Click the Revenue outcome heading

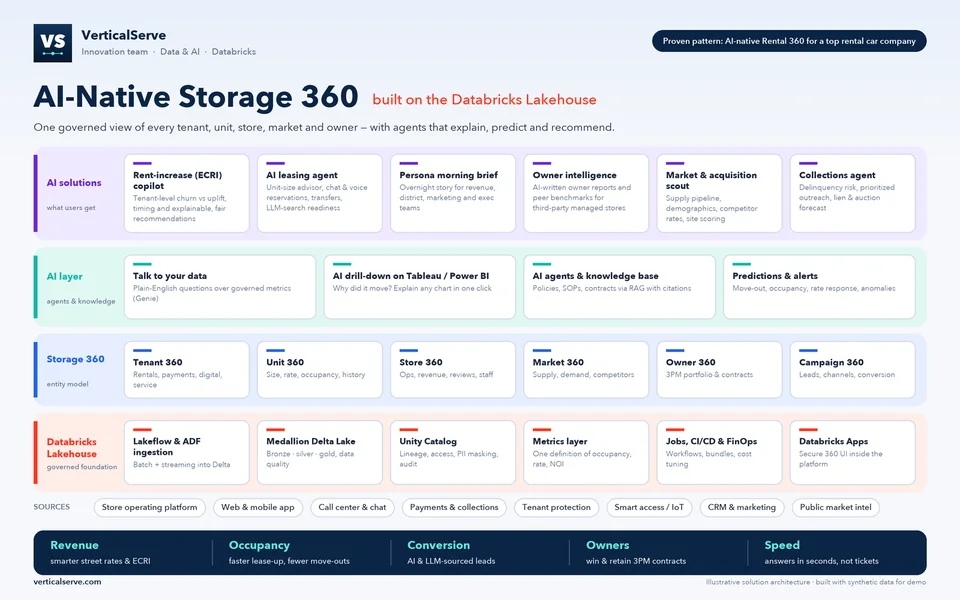click(74, 545)
